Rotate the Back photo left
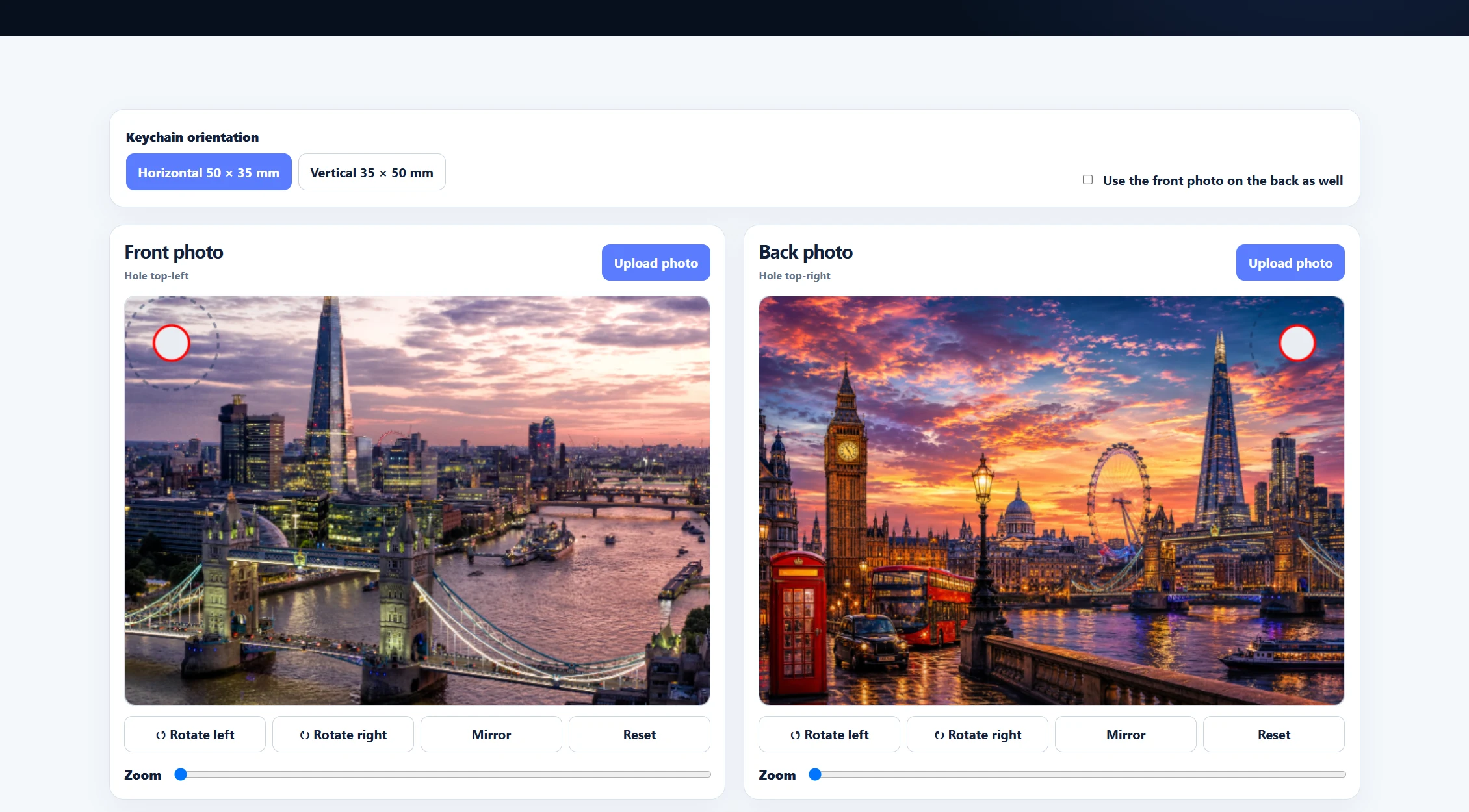This screenshot has width=1469, height=812. pos(829,734)
